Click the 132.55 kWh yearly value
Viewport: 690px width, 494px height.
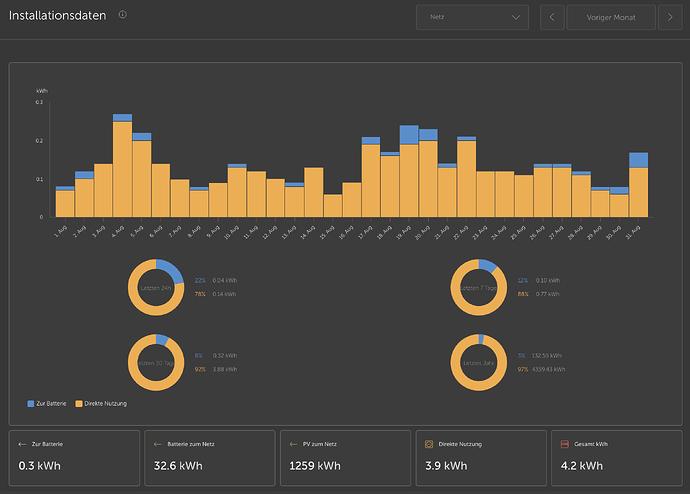pos(547,356)
